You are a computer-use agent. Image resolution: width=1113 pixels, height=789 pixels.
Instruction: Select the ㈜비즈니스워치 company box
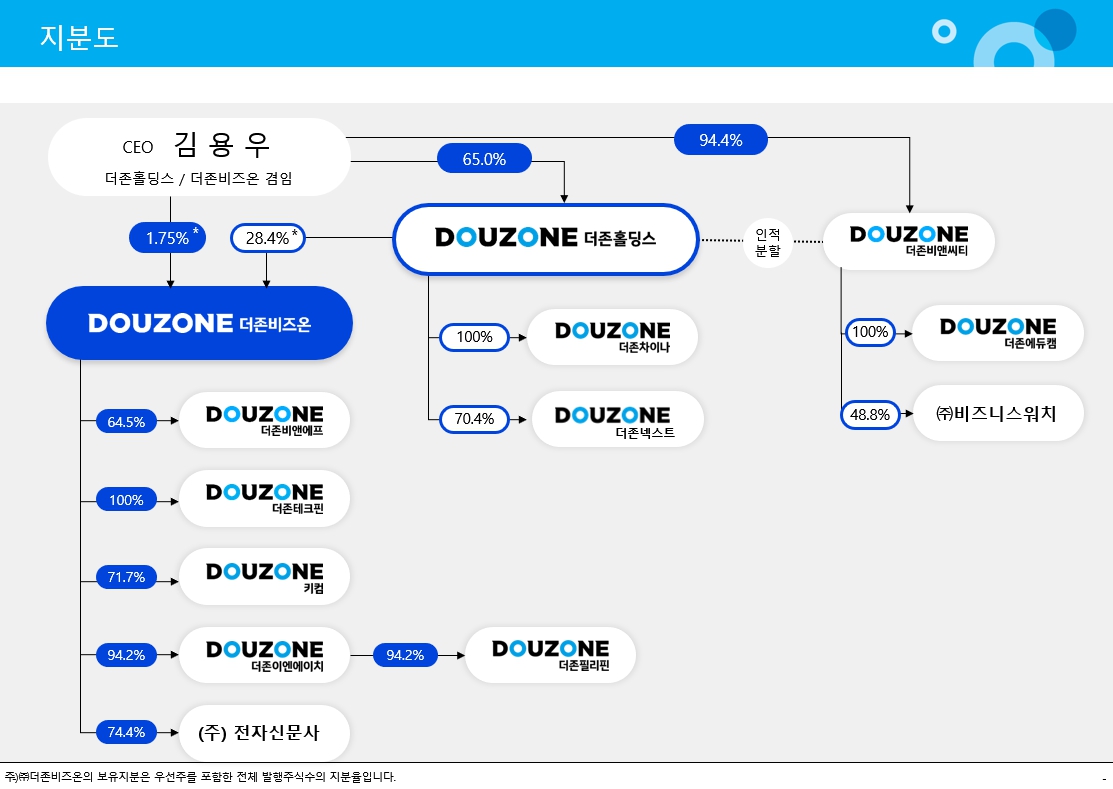pyautogui.click(x=998, y=413)
